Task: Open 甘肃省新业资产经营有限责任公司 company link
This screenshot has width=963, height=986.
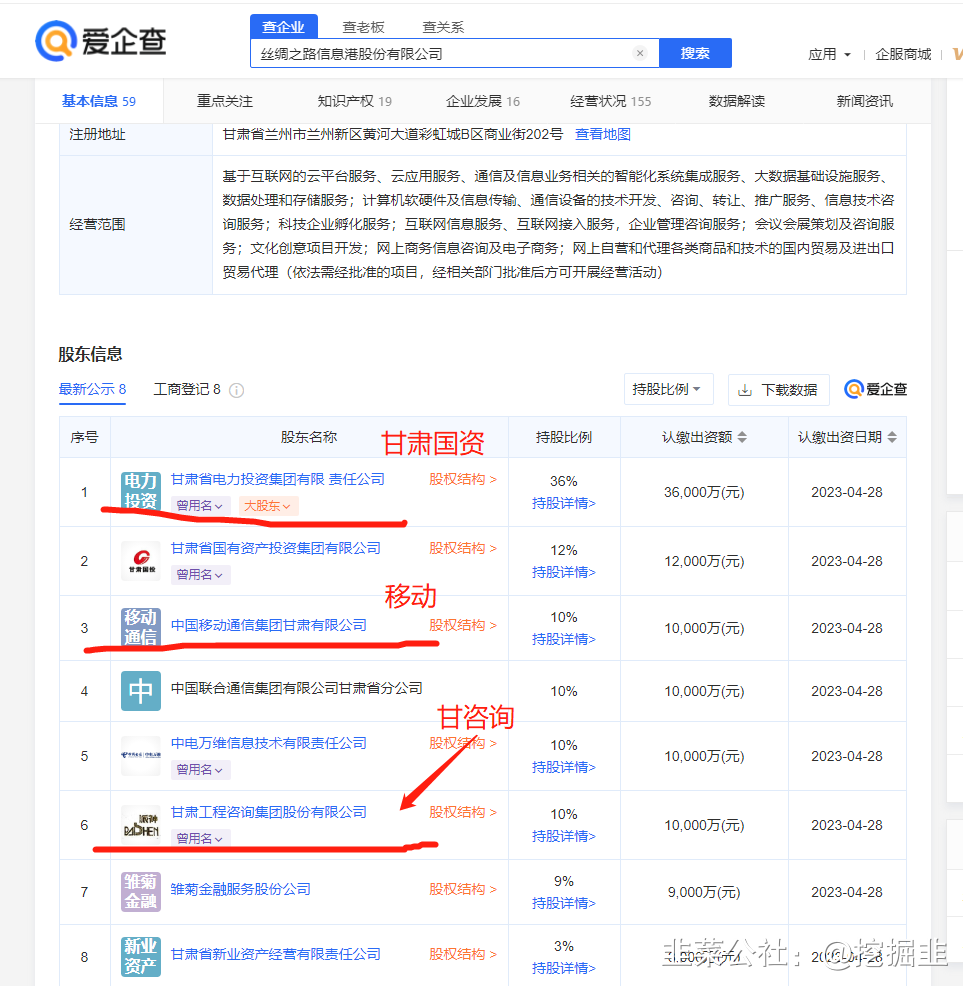Action: click(276, 954)
